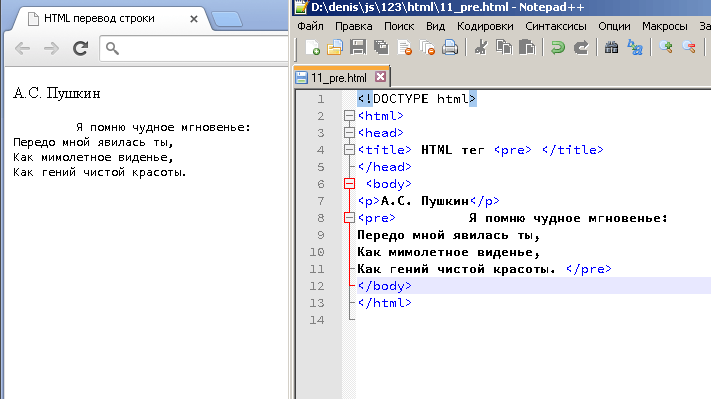Click 'Передо мной явилась ты,' in editor
Image resolution: width=711 pixels, height=399 pixels.
point(448,235)
